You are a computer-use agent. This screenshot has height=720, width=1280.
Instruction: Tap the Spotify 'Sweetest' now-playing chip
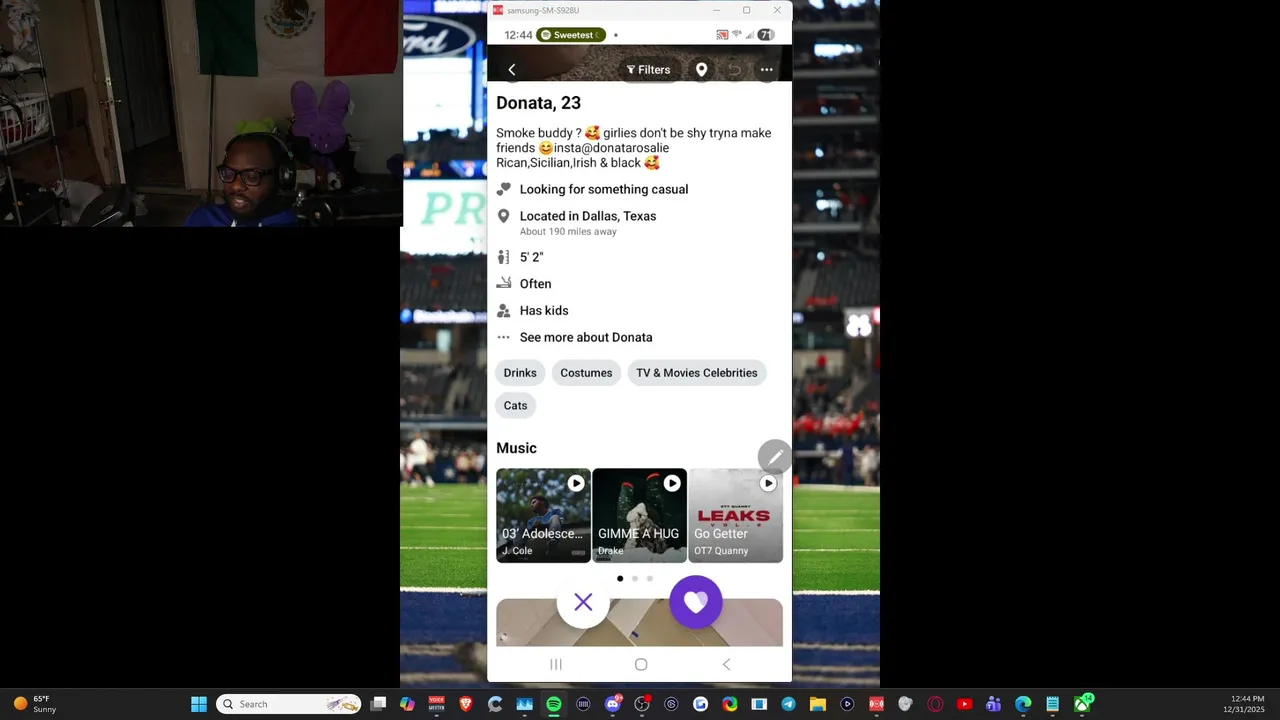pyautogui.click(x=571, y=35)
